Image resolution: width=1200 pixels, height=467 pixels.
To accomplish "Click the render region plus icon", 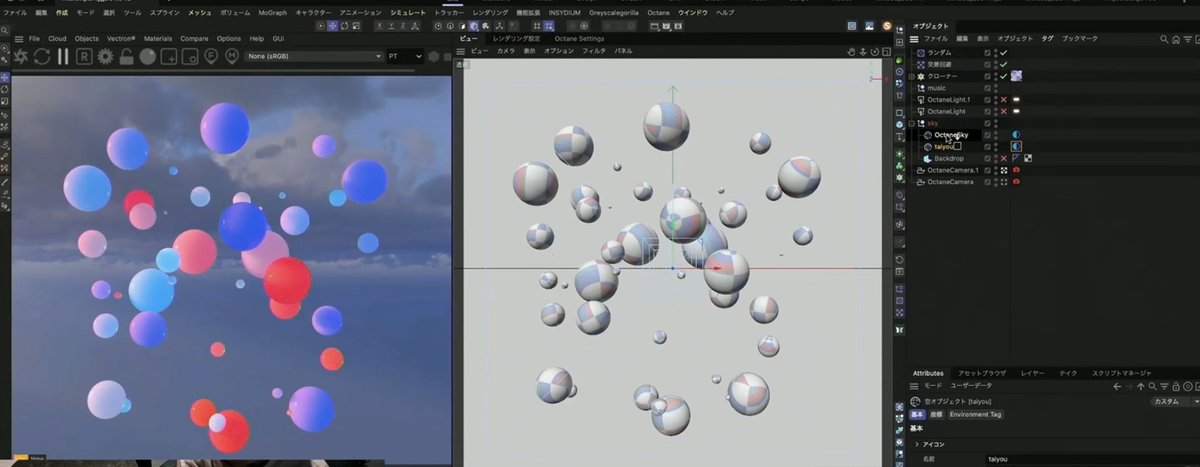I will [x=168, y=57].
